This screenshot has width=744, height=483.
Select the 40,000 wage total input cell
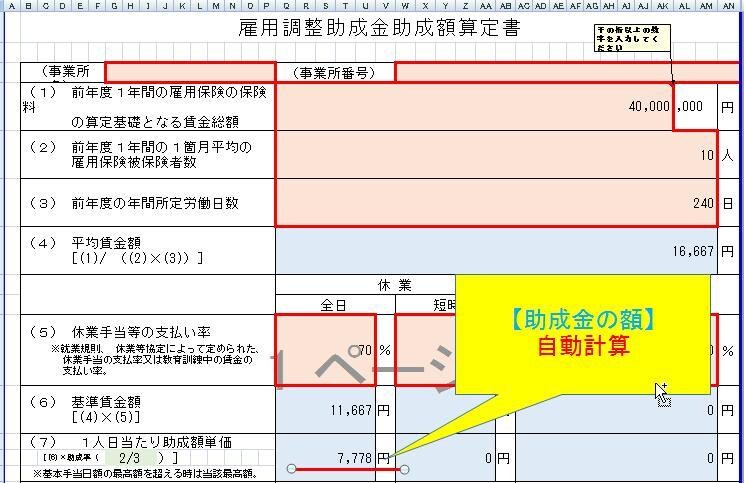(x=474, y=106)
